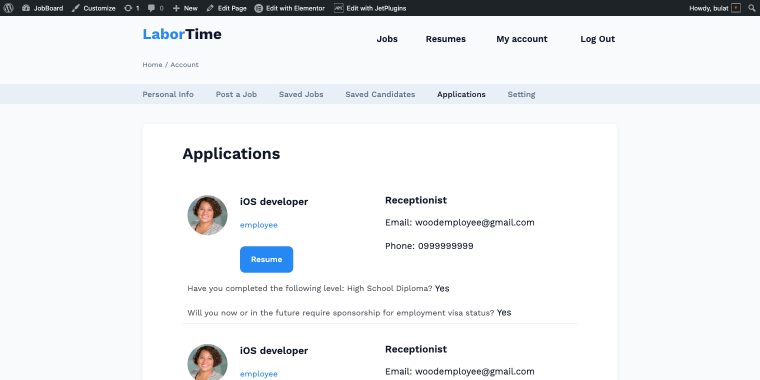Go to My account page
This screenshot has width=760, height=380.
click(522, 39)
